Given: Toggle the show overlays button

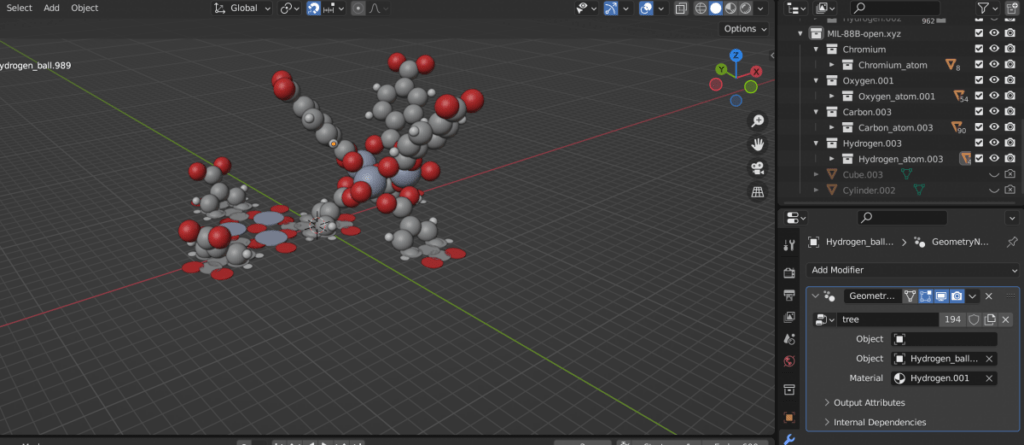Looking at the screenshot, I should tap(647, 8).
